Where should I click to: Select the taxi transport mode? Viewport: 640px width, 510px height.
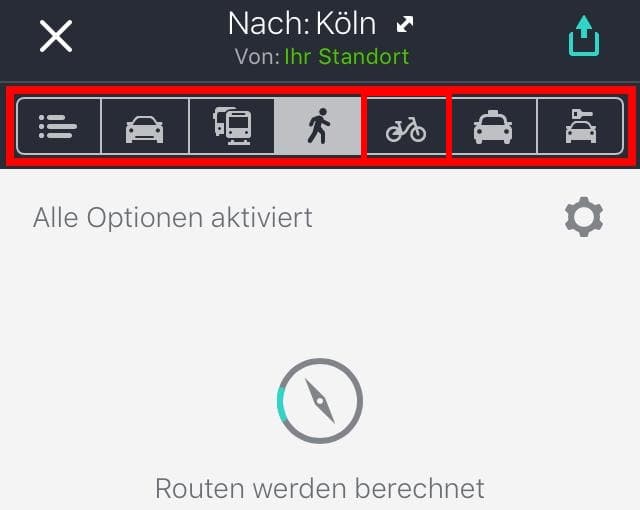tap(493, 126)
